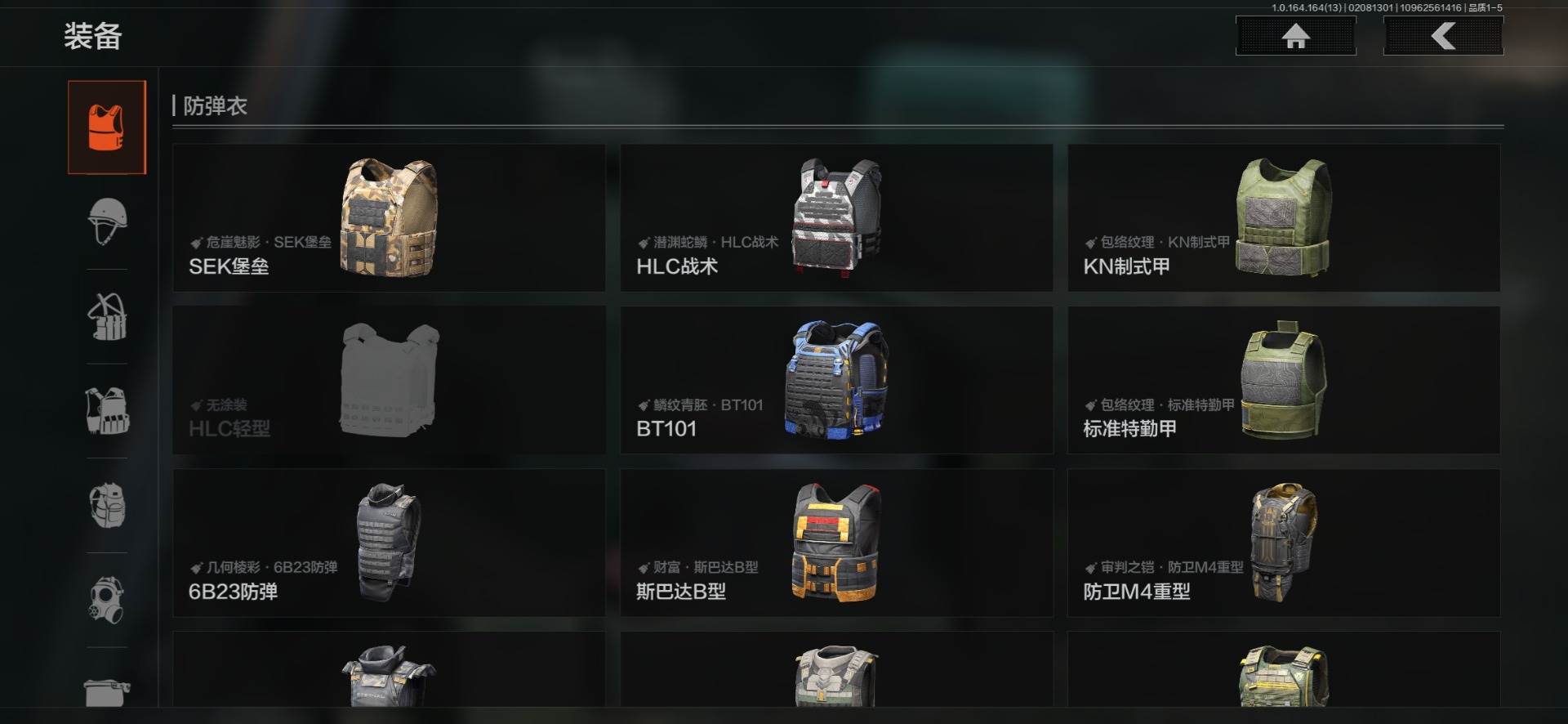Select the orange body armor category icon

click(x=107, y=127)
